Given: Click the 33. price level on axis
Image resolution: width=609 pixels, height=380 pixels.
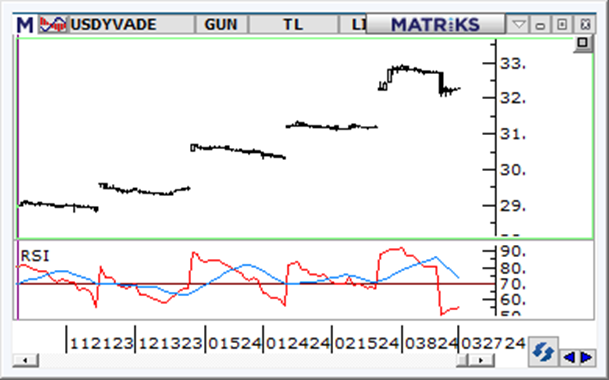Looking at the screenshot, I should click(x=513, y=63).
